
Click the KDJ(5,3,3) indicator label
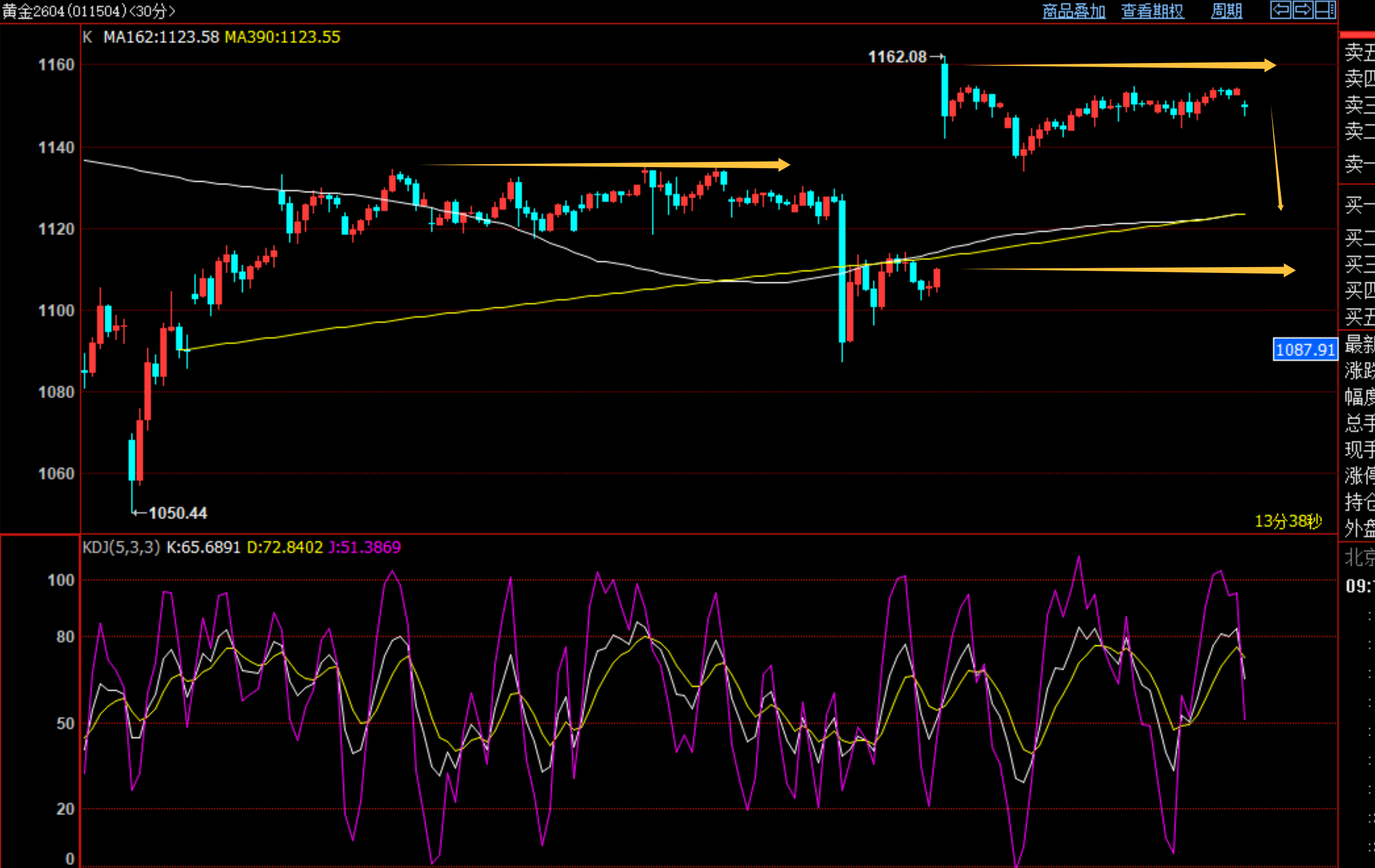[x=121, y=548]
